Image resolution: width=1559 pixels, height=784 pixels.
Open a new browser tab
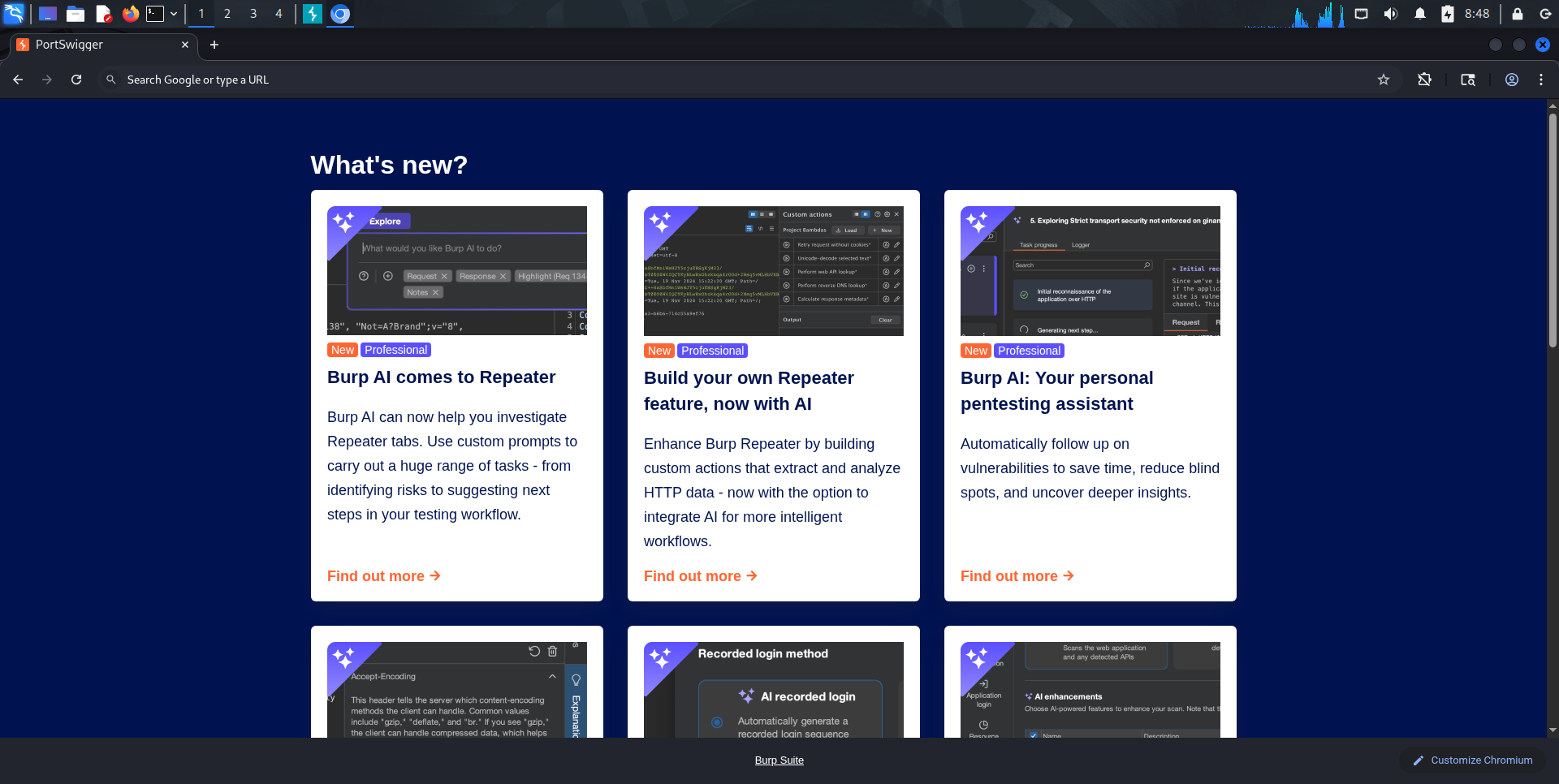tap(214, 45)
